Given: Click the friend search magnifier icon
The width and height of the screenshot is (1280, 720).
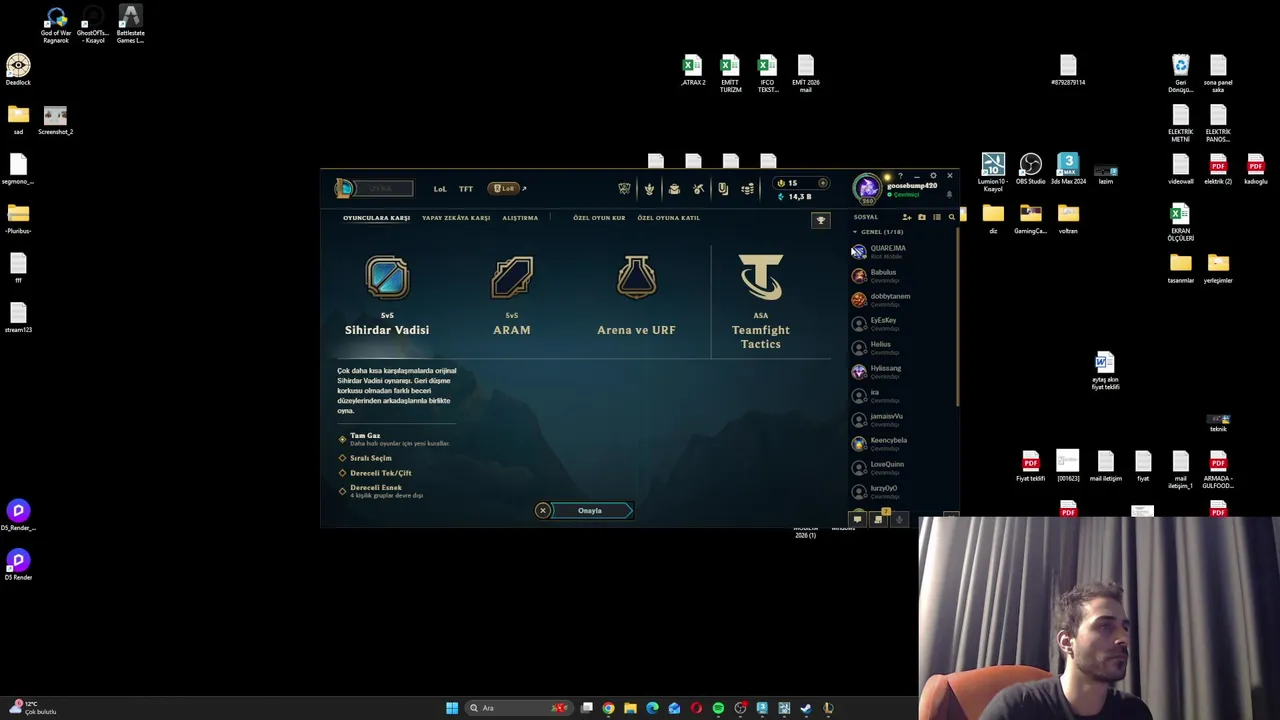Looking at the screenshot, I should coord(951,217).
